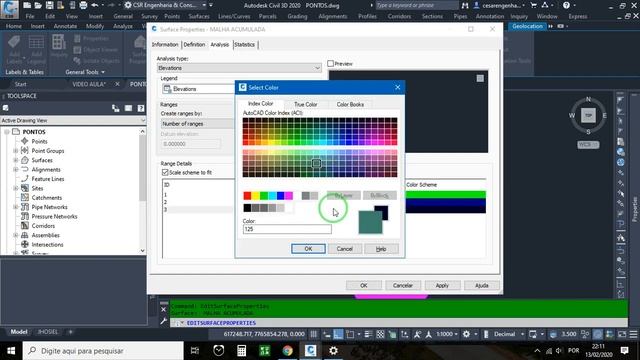Image resolution: width=640 pixels, height=360 pixels.
Task: Select Corridors in Toolspace tree
Action: [43, 226]
